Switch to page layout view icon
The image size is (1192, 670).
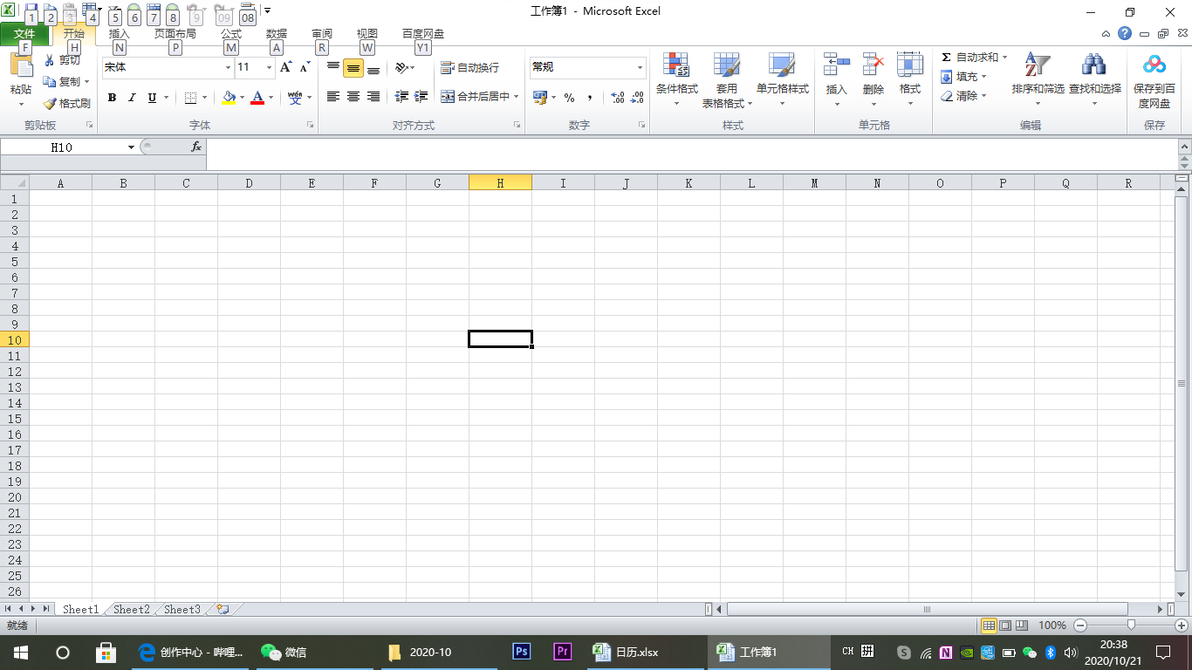[1005, 625]
